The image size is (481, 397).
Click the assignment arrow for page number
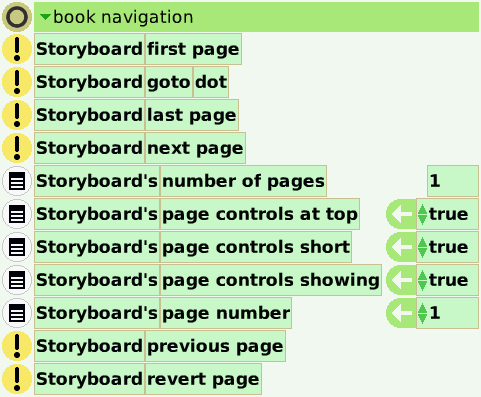[401, 313]
